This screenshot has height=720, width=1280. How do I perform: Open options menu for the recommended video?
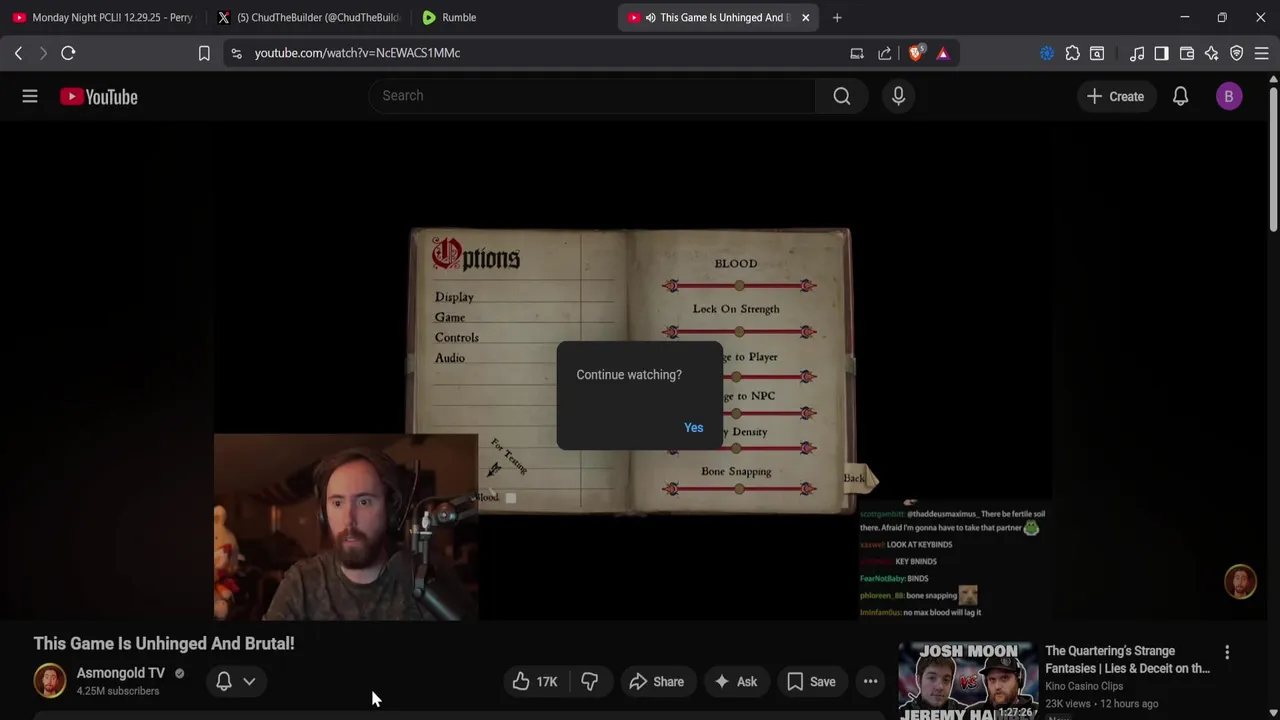coord(1227,652)
